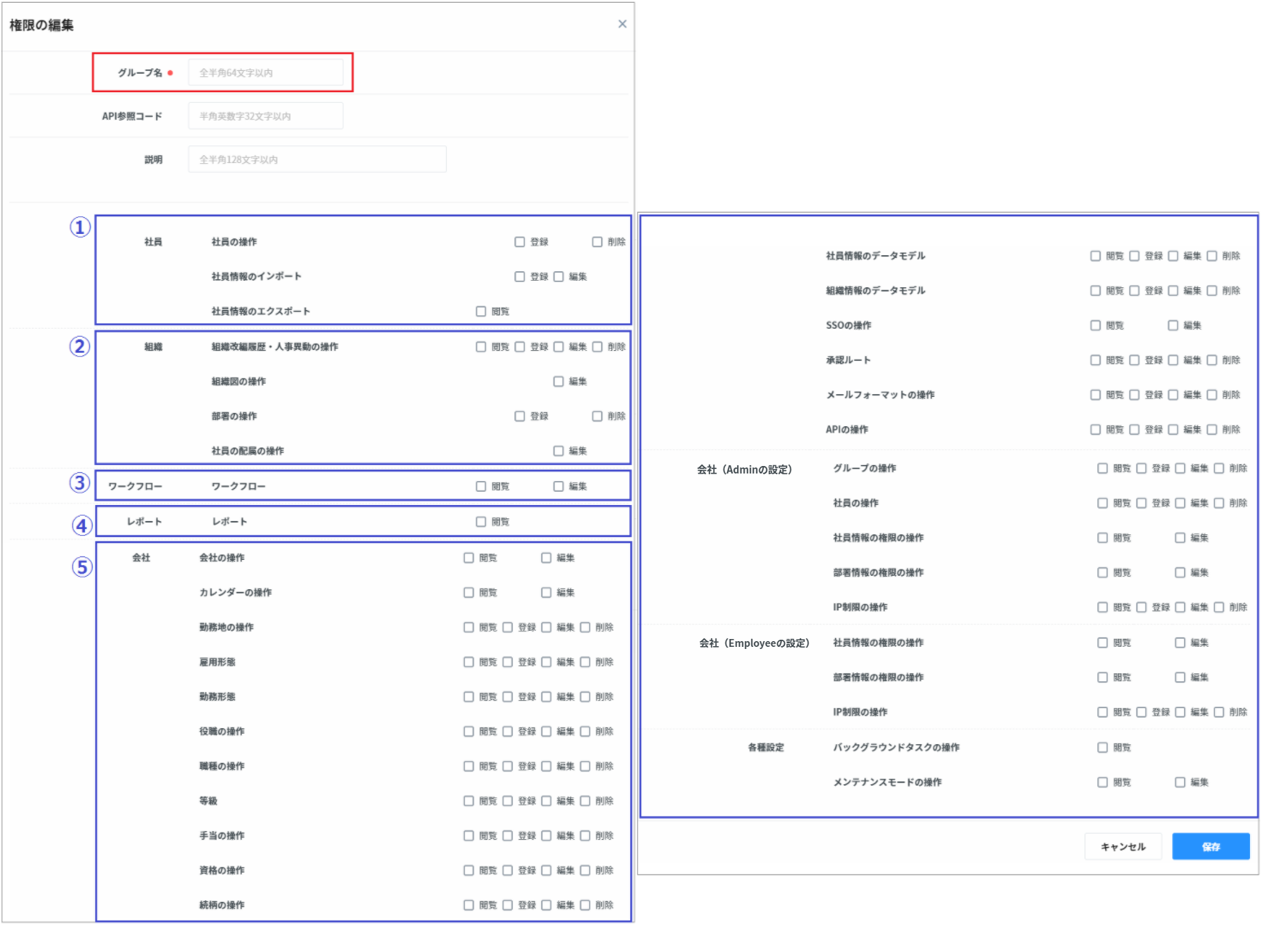This screenshot has height=925, width=1261.
Task: Enable 編集 for カレンダーの操作
Action: (x=547, y=593)
